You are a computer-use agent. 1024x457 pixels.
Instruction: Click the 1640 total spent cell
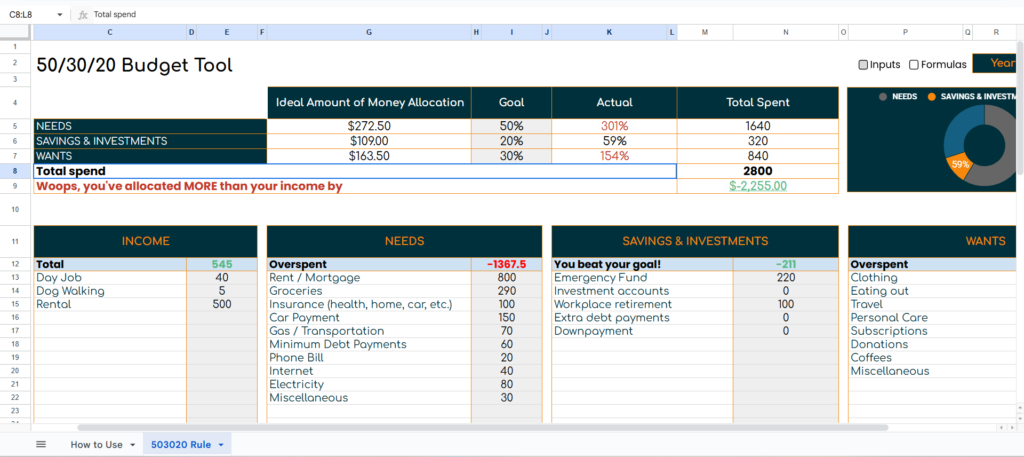pos(758,126)
